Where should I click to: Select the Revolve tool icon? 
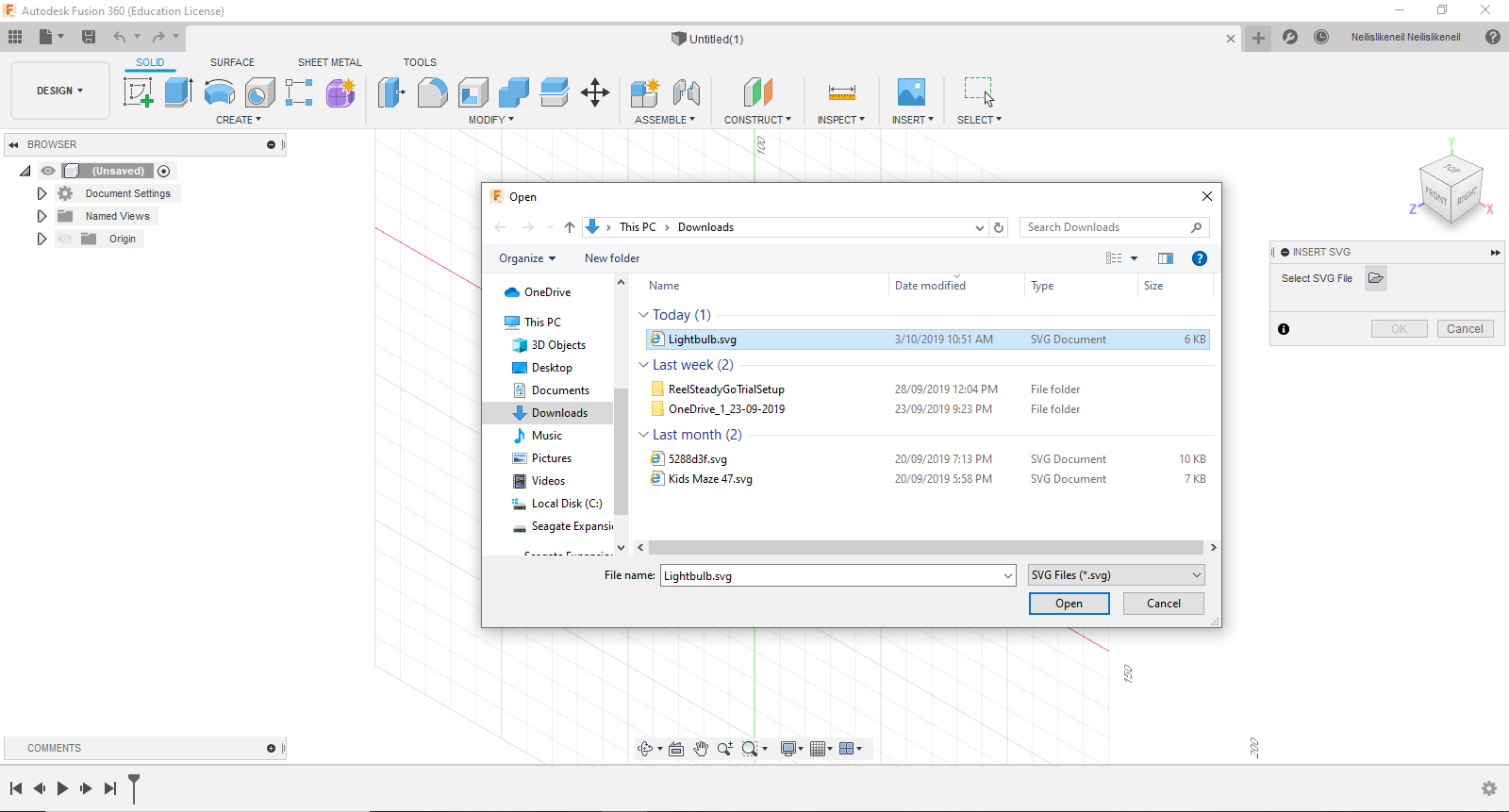click(219, 92)
